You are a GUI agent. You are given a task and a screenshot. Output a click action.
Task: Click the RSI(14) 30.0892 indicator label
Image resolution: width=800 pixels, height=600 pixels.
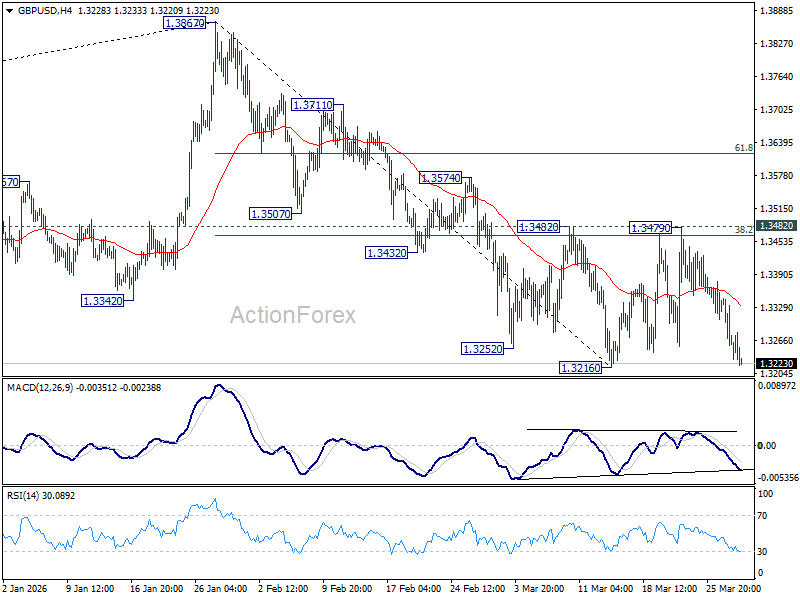(x=41, y=496)
